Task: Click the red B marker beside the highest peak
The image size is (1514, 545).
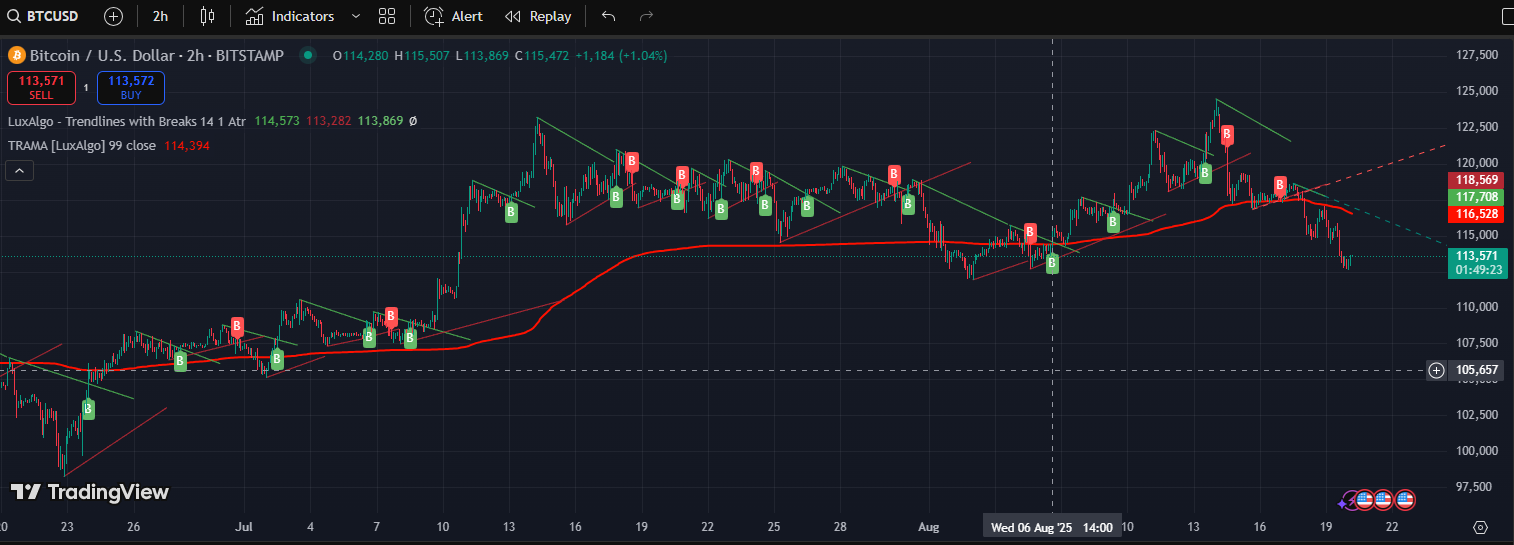Action: pyautogui.click(x=1227, y=134)
